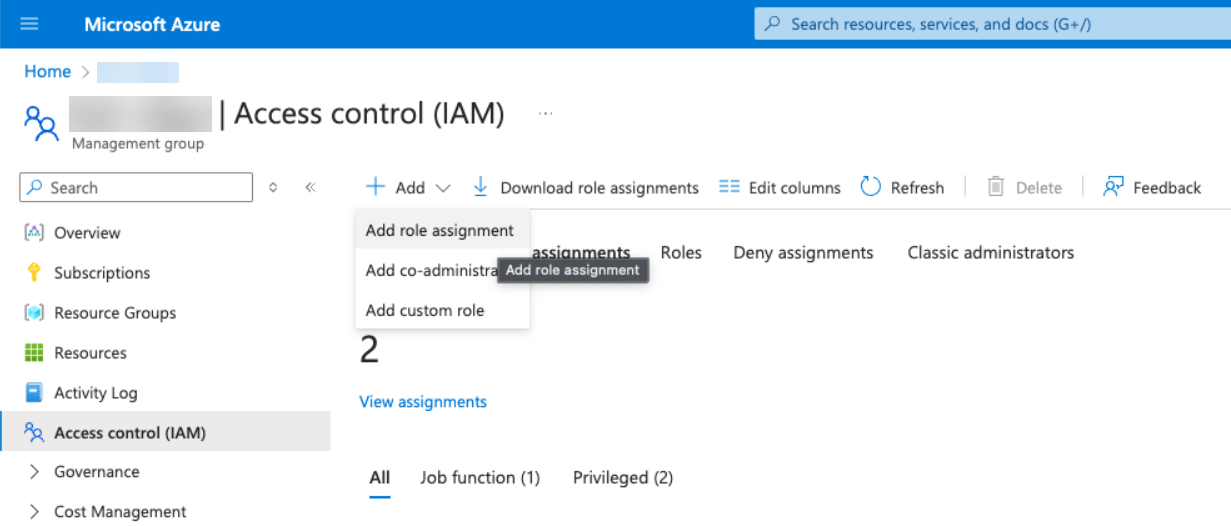Click the Delete trash can icon
This screenshot has height=526, width=1231.
pyautogui.click(x=996, y=187)
